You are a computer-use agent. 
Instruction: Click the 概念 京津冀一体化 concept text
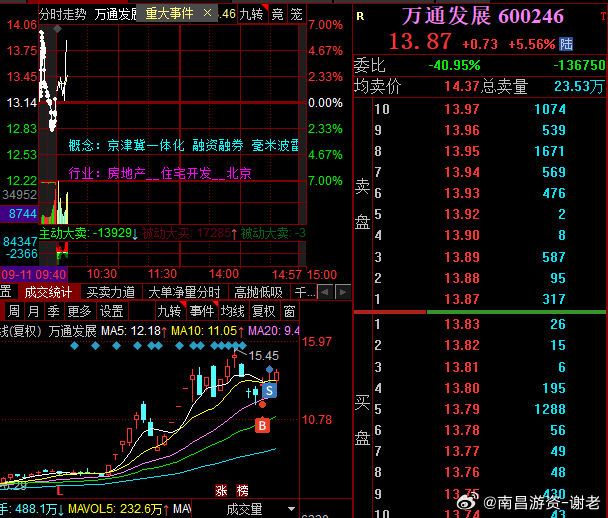click(x=126, y=145)
